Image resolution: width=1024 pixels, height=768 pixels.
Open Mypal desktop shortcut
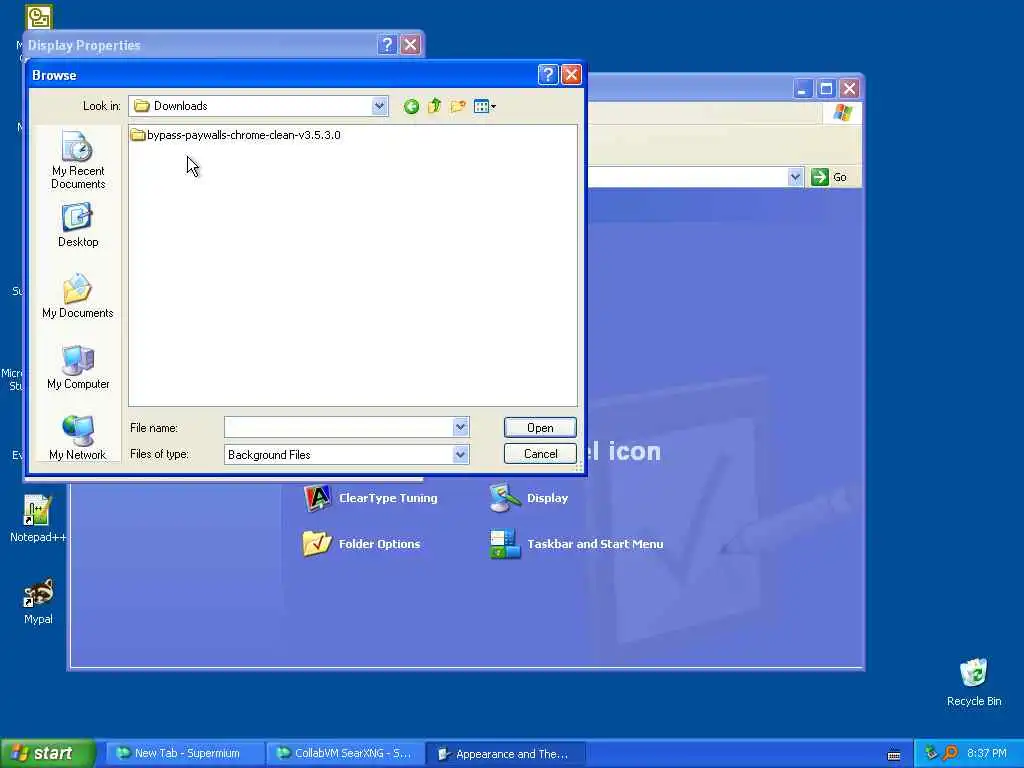(x=38, y=601)
